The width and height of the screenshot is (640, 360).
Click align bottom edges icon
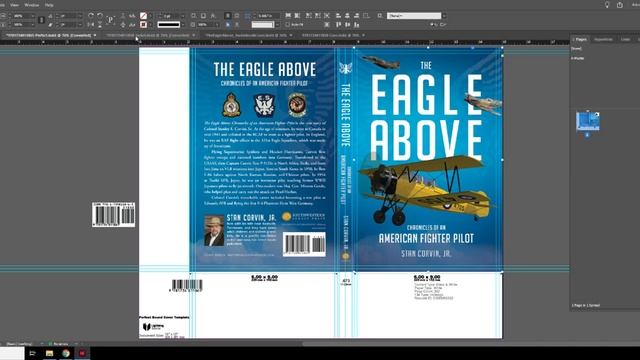pyautogui.click(x=356, y=24)
